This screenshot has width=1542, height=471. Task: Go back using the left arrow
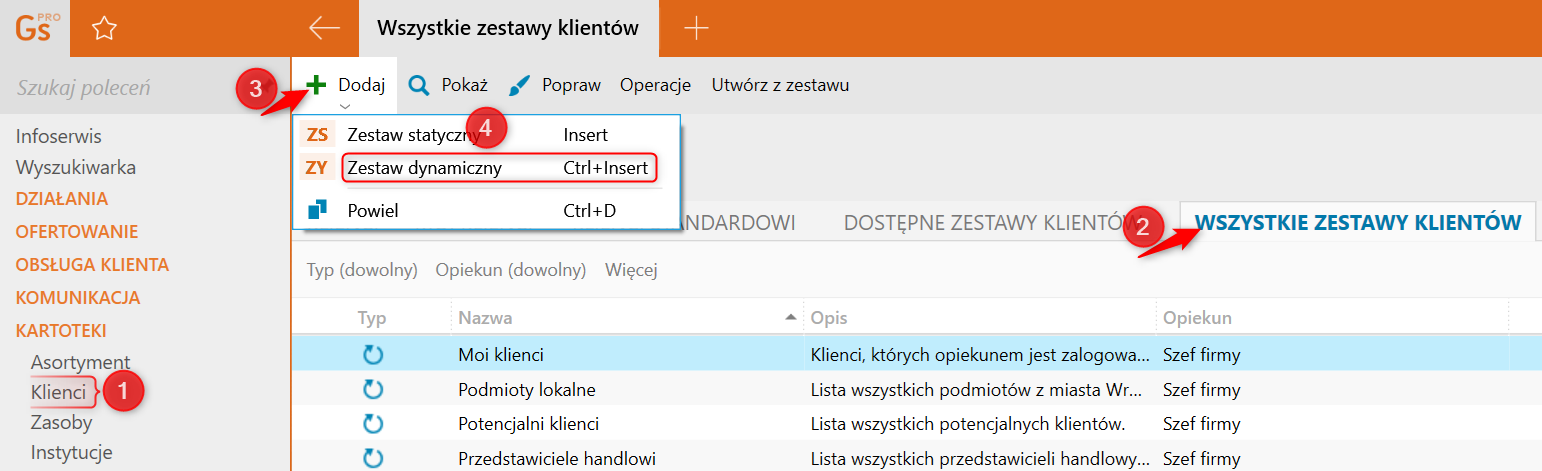coord(324,28)
